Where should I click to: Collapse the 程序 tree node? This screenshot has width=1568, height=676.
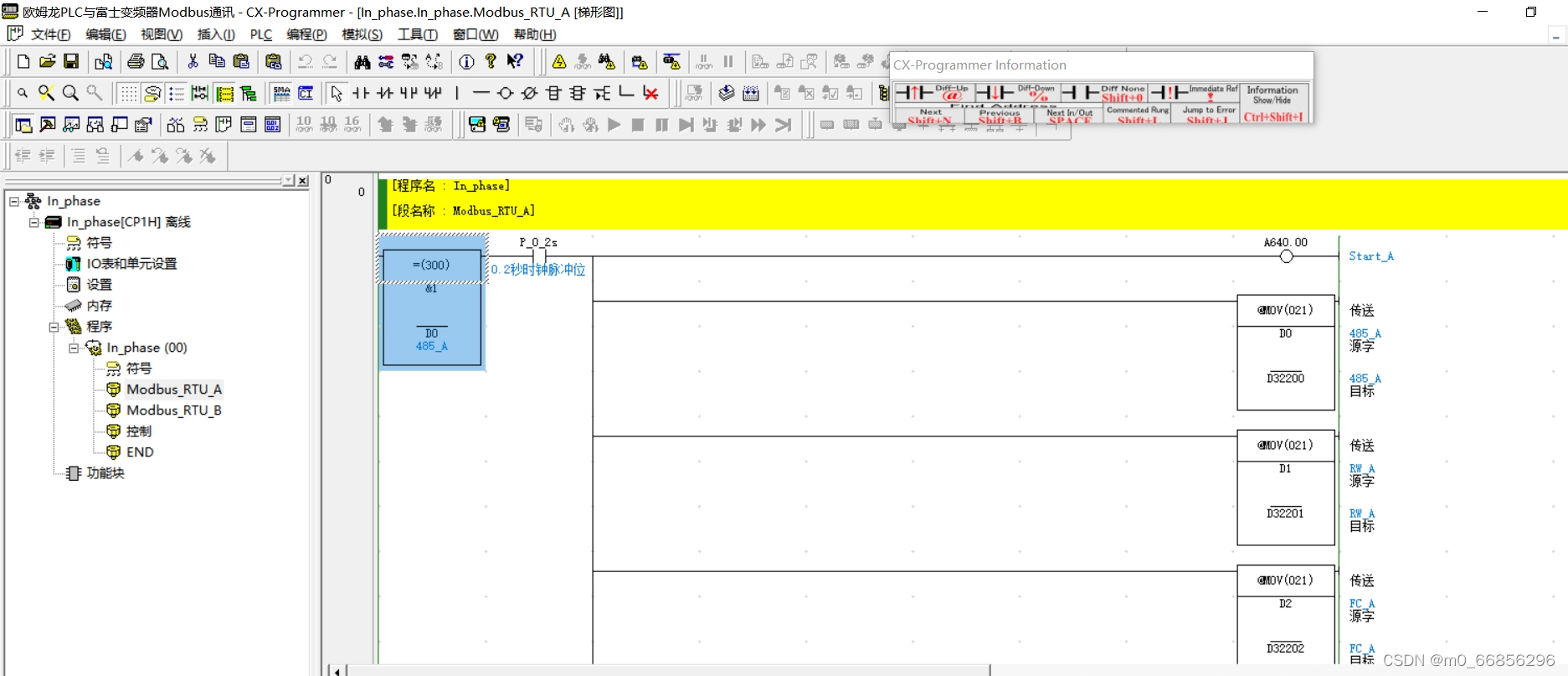click(x=54, y=327)
